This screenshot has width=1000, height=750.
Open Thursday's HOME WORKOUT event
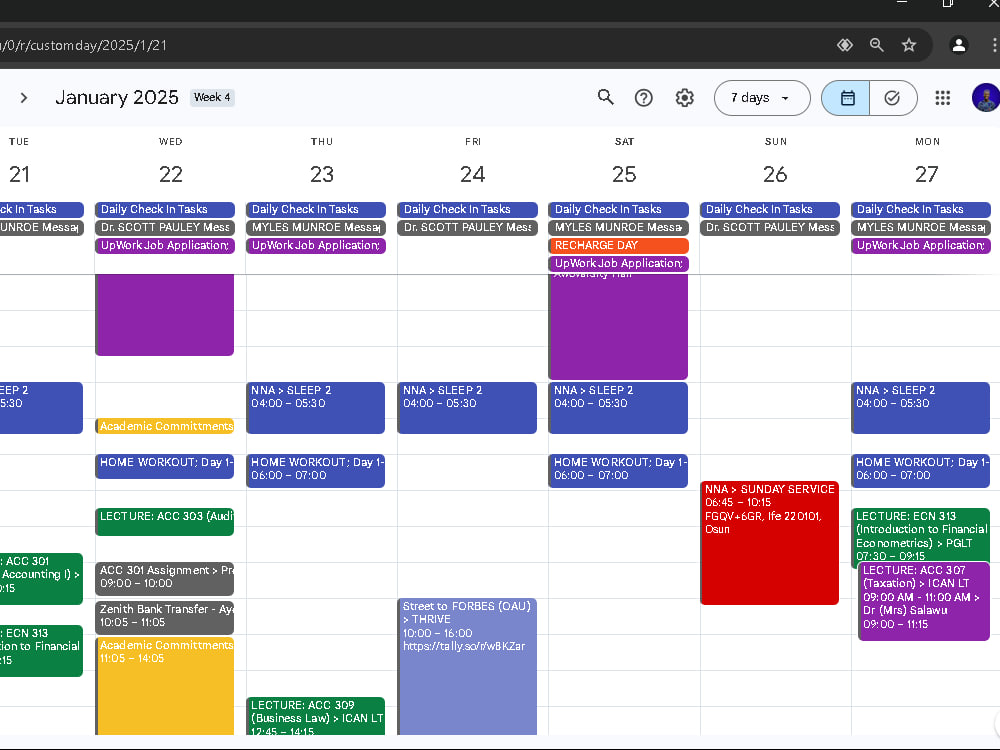coord(316,471)
